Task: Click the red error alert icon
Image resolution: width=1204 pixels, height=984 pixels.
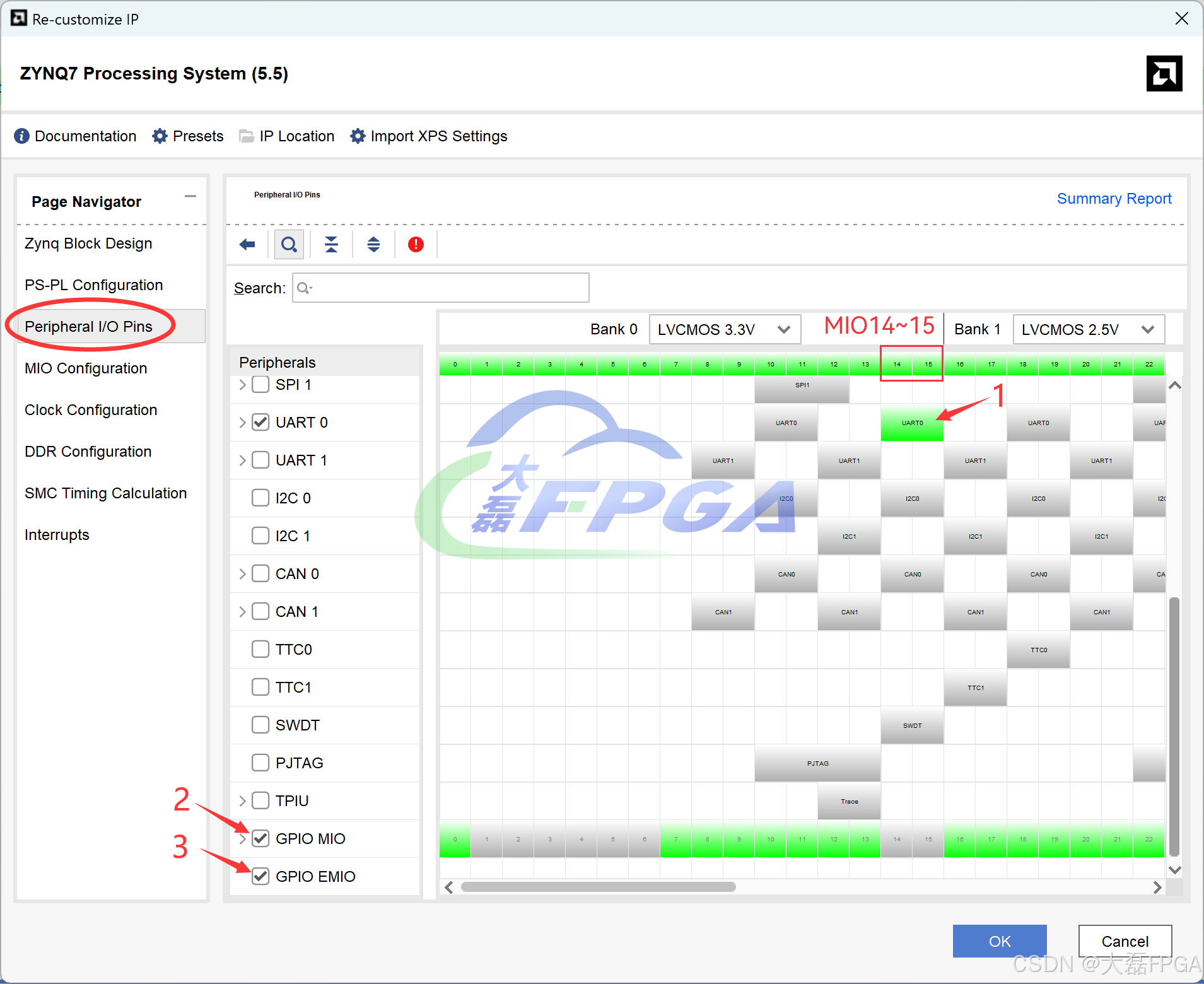Action: [416, 245]
